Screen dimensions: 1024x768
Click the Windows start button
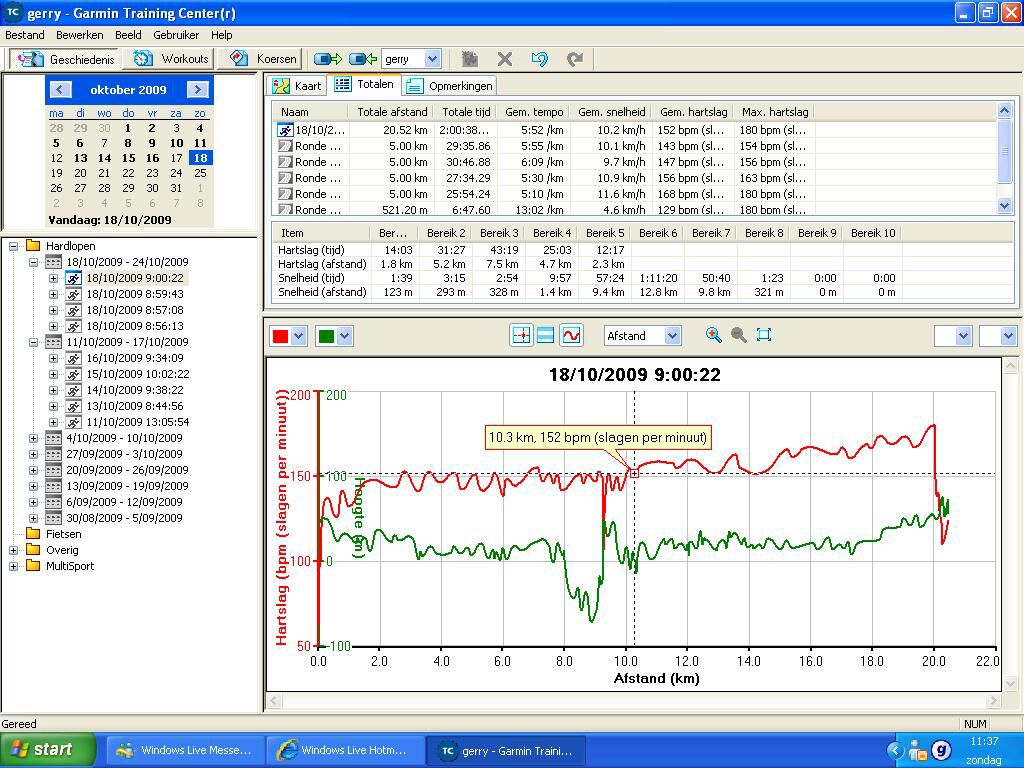[47, 750]
